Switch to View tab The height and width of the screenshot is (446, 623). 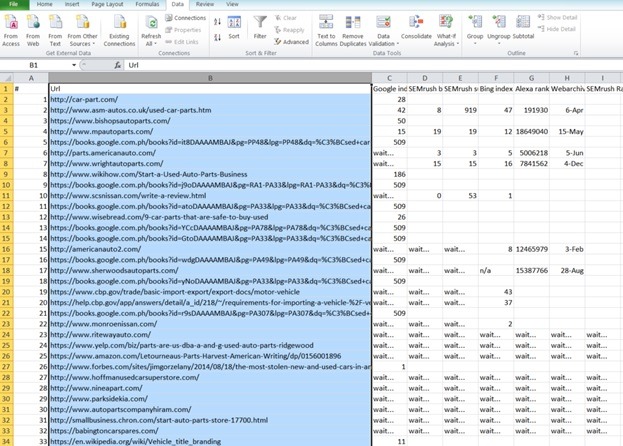click(232, 4)
